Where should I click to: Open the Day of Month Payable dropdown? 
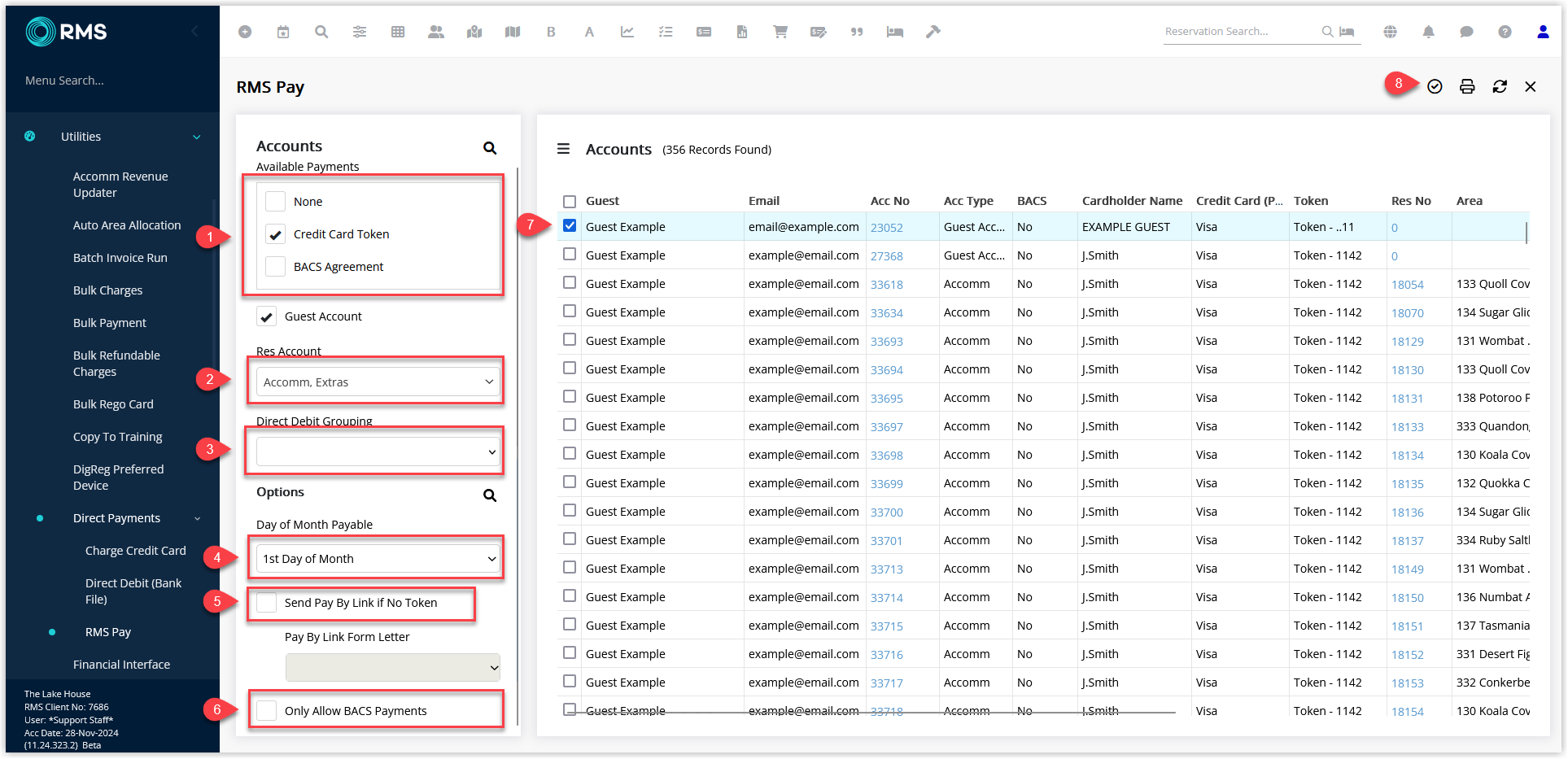378,559
